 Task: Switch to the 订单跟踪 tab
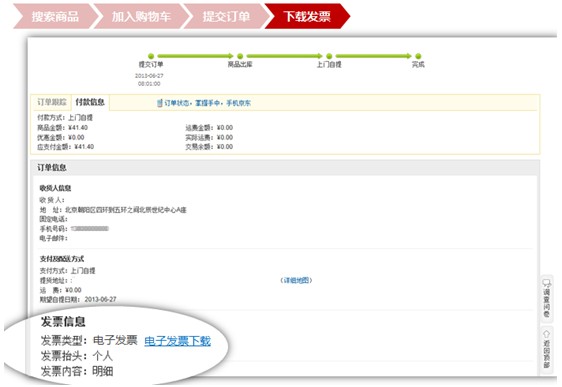[52, 102]
